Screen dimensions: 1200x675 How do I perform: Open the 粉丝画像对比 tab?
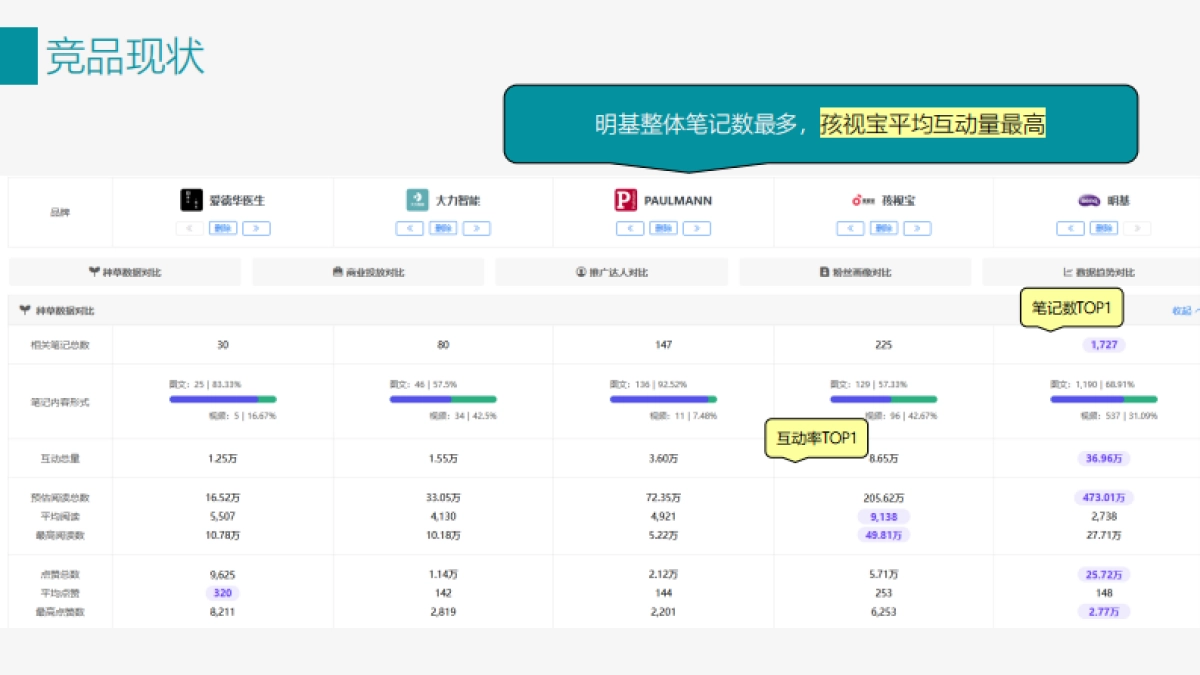click(x=855, y=271)
